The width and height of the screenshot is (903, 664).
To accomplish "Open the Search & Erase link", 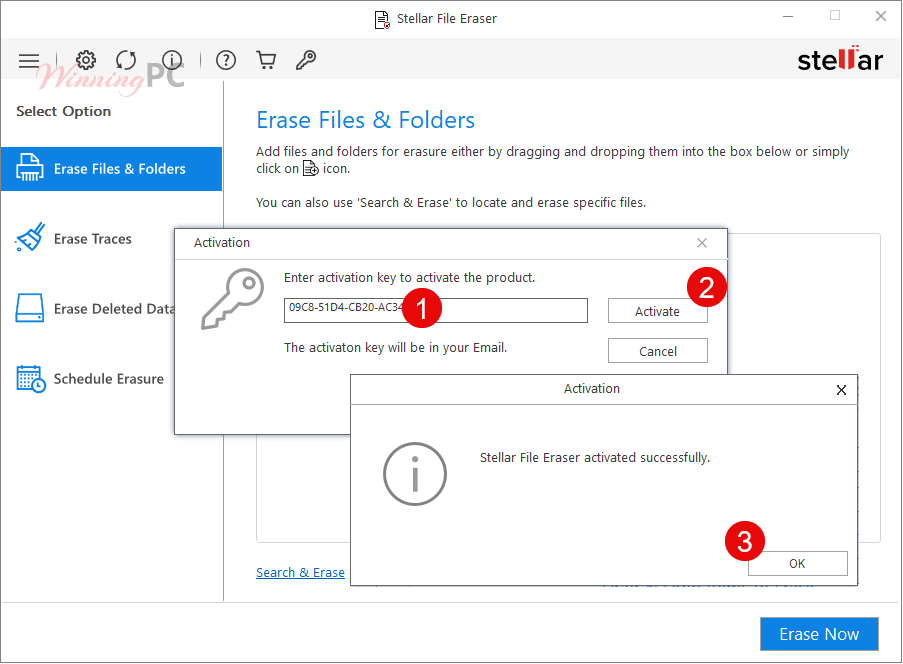I will click(301, 572).
